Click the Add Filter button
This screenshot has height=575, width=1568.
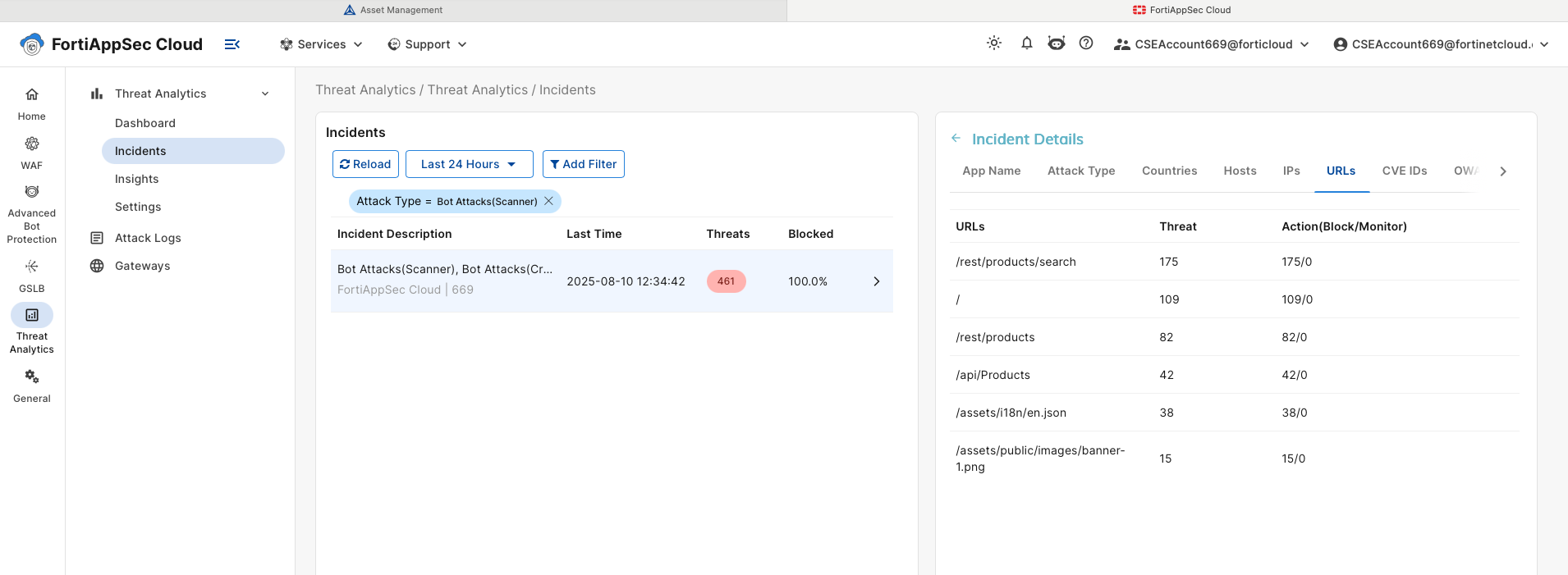click(584, 164)
